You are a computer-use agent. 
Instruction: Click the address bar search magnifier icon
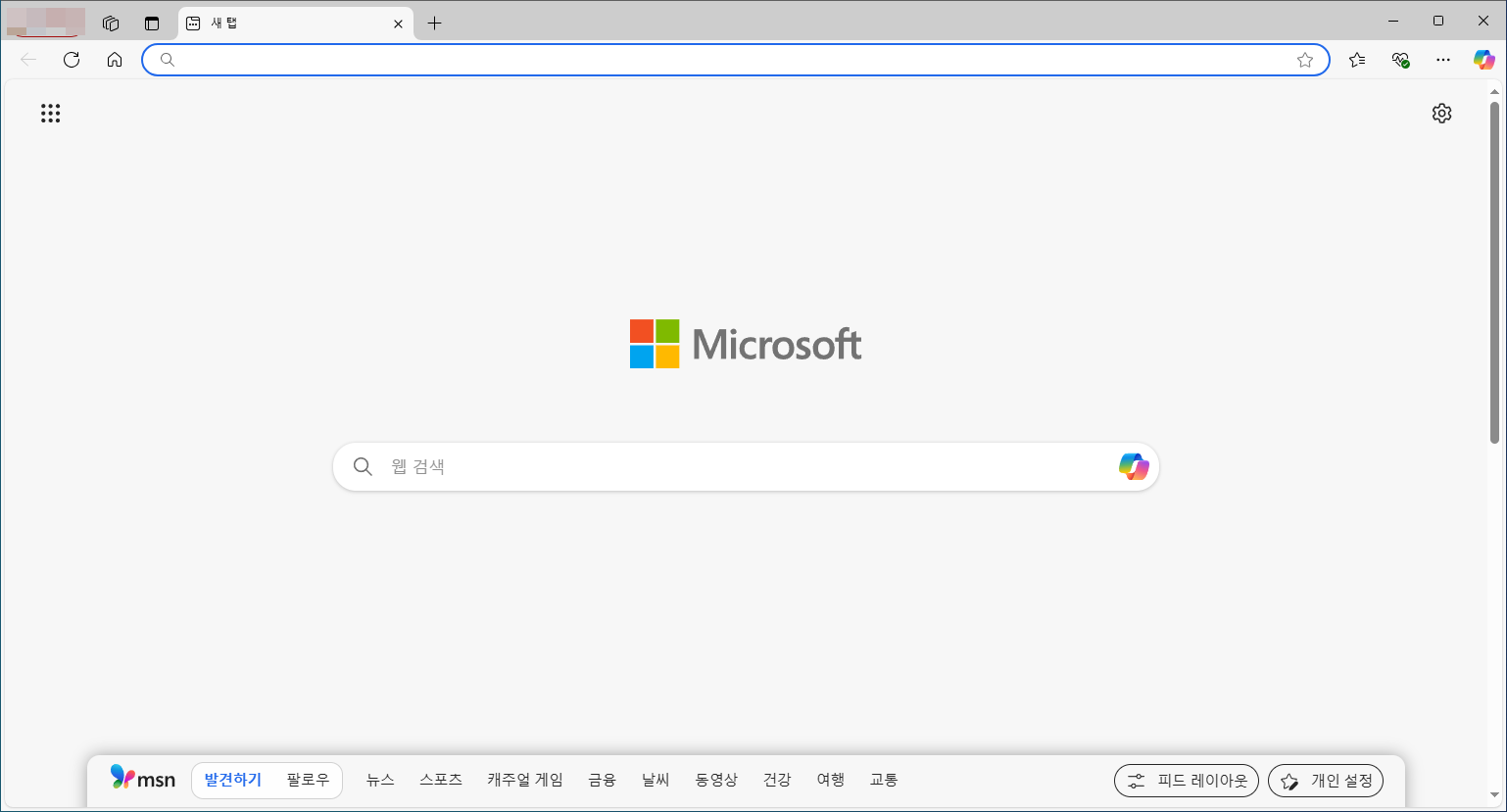tap(168, 60)
